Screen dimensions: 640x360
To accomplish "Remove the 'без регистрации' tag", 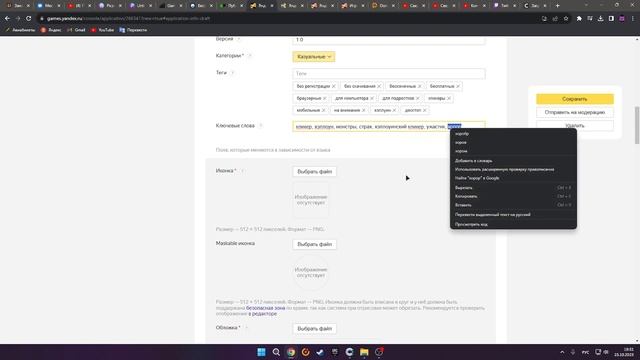I will click(333, 87).
